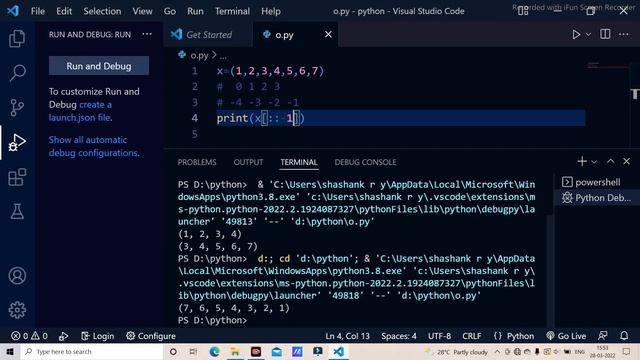Open run options dropdown next to play button
Screen dimensions: 640x360
coord(588,35)
